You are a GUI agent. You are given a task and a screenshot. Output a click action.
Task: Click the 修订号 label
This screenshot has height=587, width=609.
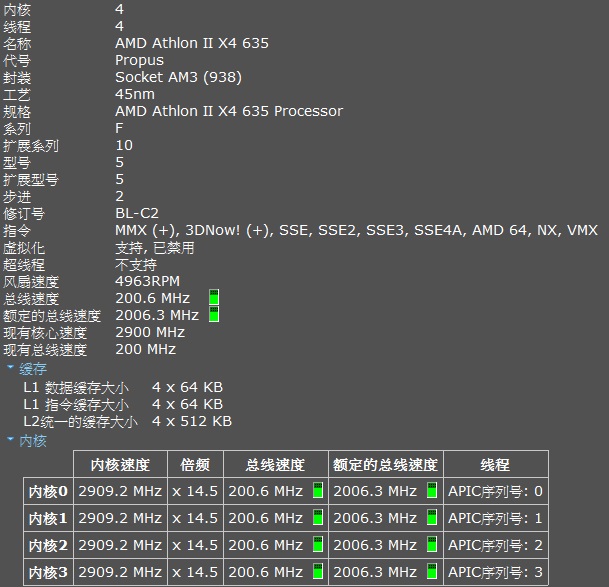(x=24, y=214)
